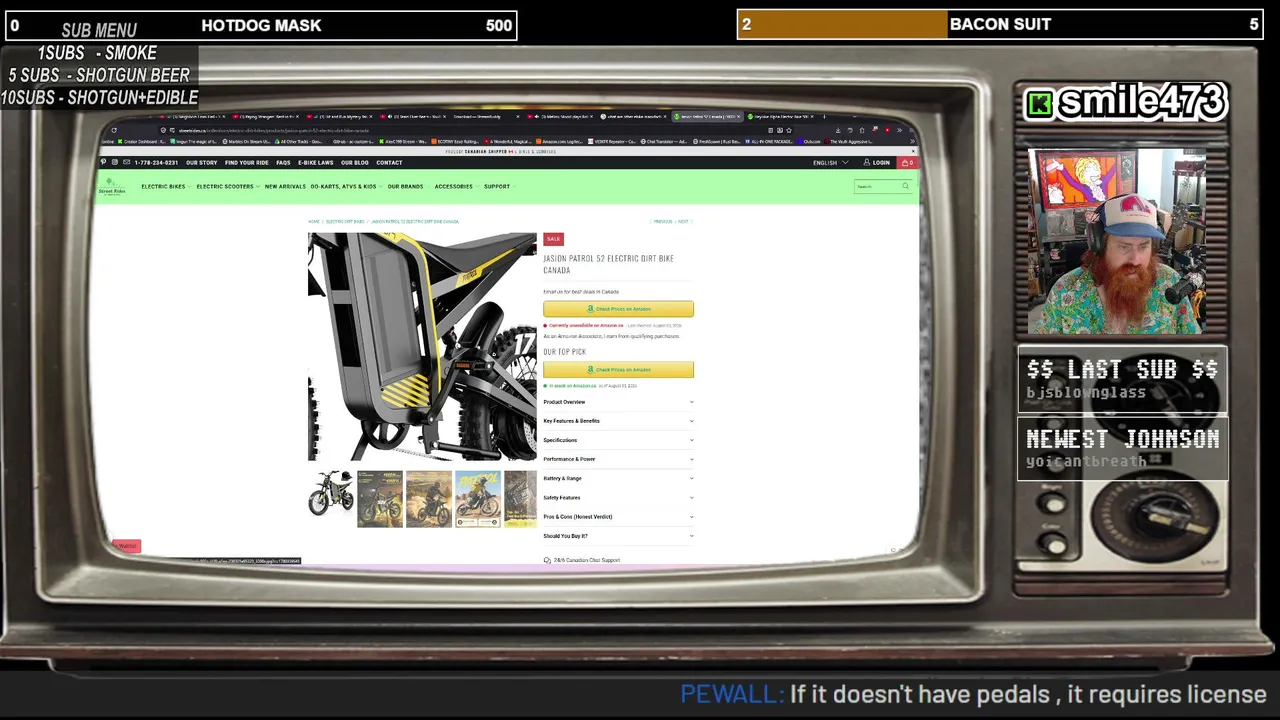Click the browser reload button
The height and width of the screenshot is (720, 1280).
click(x=114, y=130)
